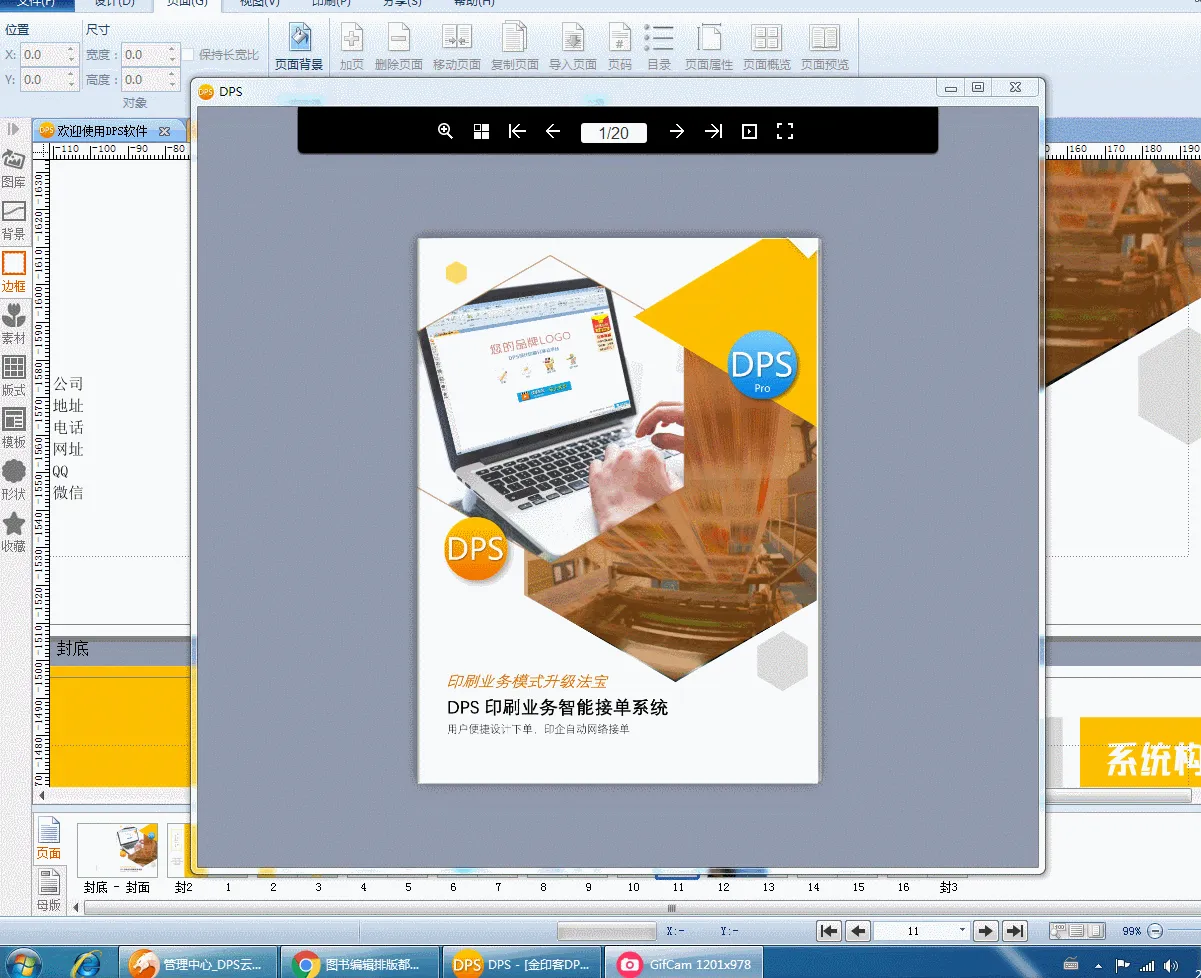Open Chrome 图书编辑排版 taskbar window
Image resolution: width=1201 pixels, height=978 pixels.
[360, 964]
